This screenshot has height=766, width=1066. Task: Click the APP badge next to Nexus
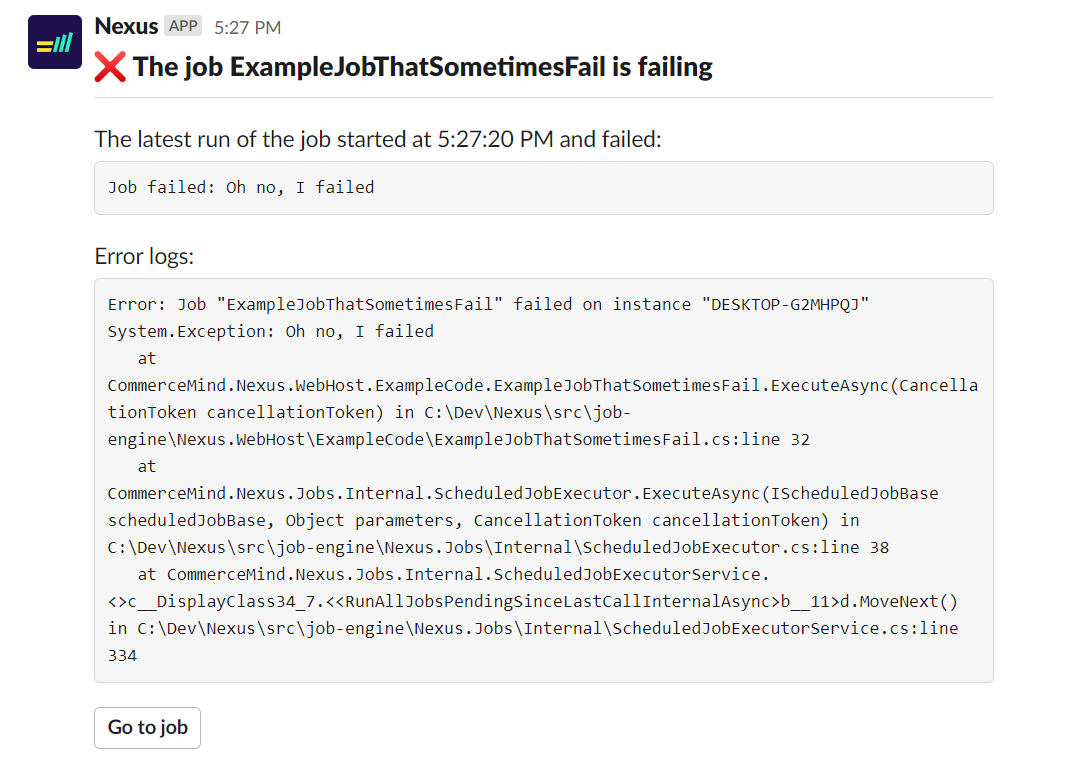(183, 26)
